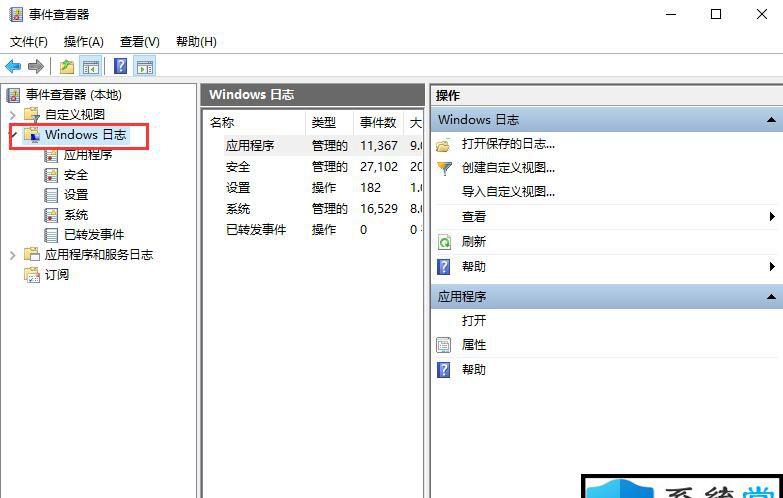The image size is (783, 498).
Task: Click 打开 under 应用程序 actions
Action: click(x=474, y=321)
